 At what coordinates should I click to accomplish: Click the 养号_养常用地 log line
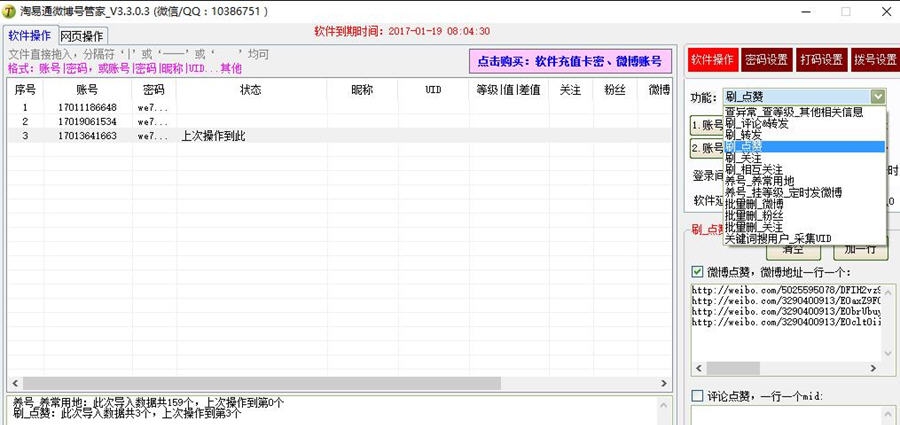click(148, 403)
